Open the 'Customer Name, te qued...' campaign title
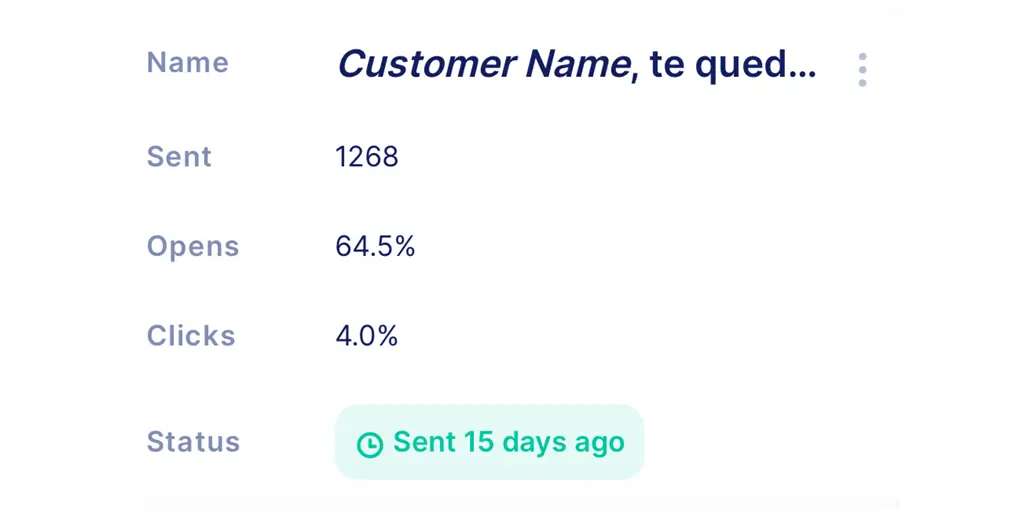The image size is (1012, 515). [x=577, y=65]
